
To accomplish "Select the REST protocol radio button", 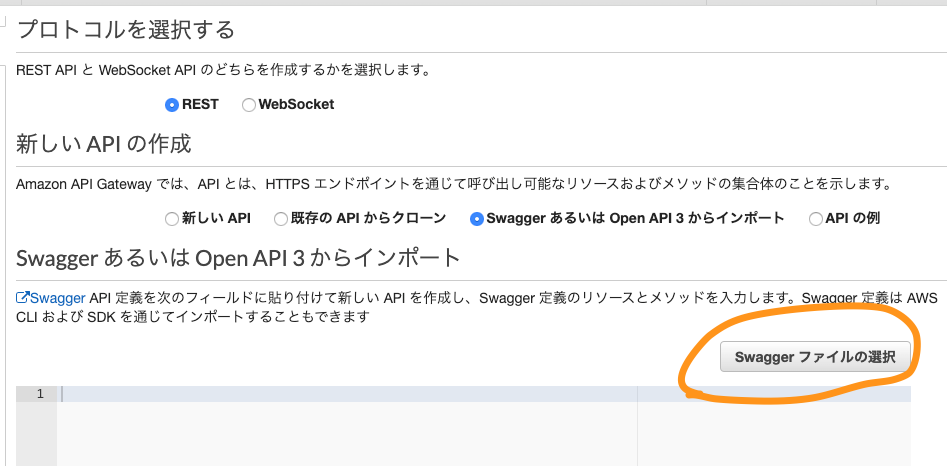I will [x=172, y=105].
